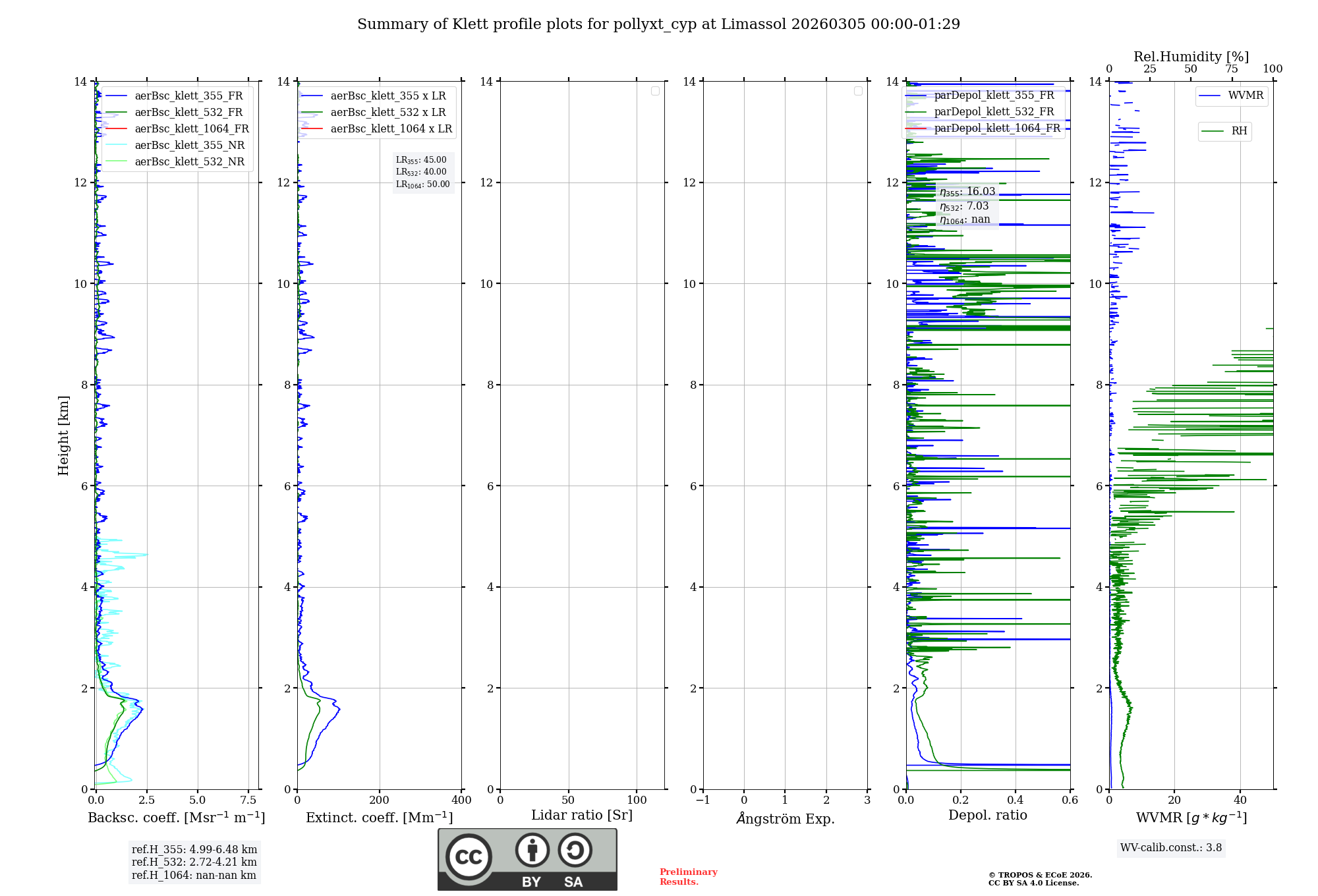Click the Summary of Klett profile plots title

pyautogui.click(x=658, y=24)
